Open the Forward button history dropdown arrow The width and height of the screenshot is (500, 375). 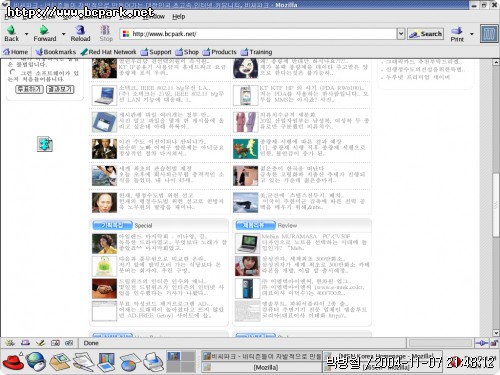point(63,34)
